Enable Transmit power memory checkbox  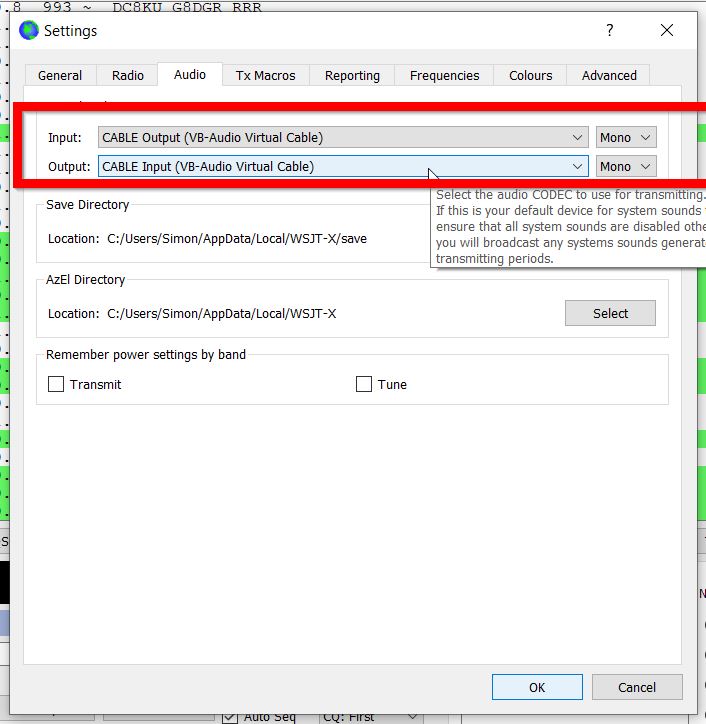56,384
